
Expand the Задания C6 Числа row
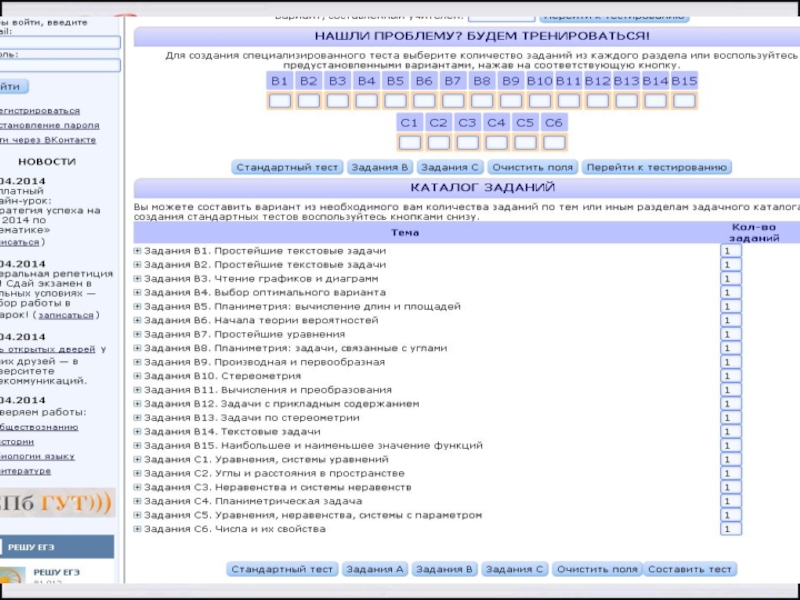coord(137,529)
